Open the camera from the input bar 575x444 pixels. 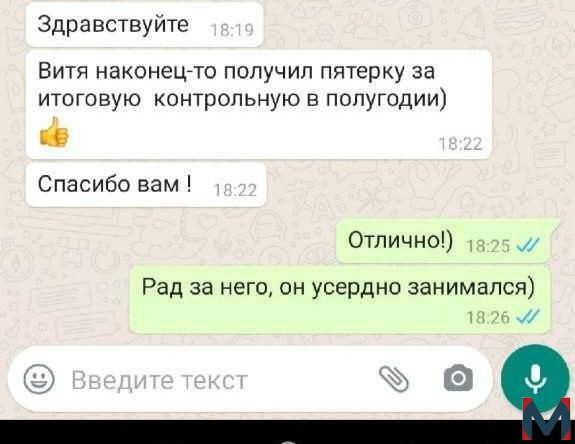pyautogui.click(x=458, y=378)
